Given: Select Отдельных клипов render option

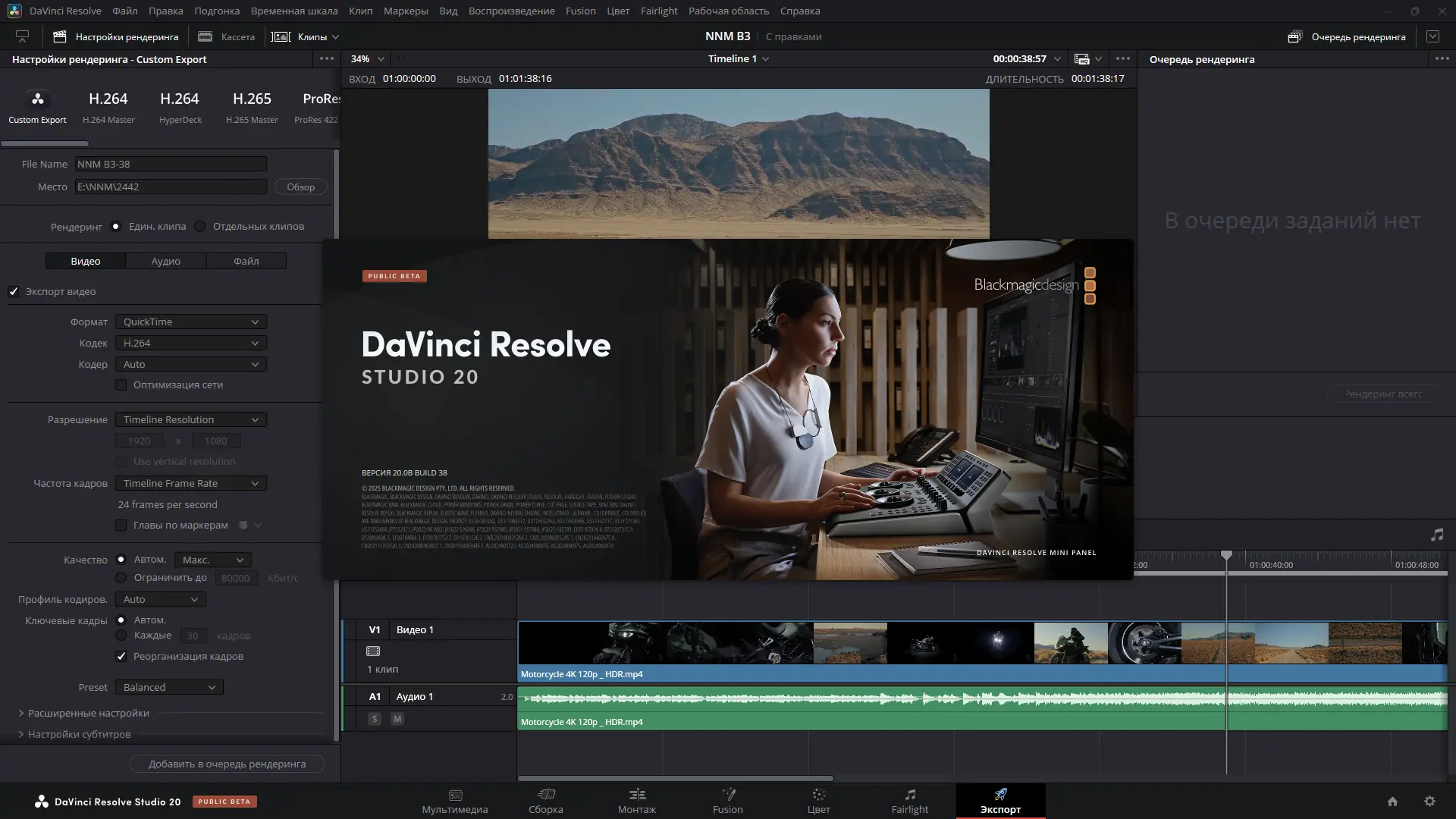Looking at the screenshot, I should click(200, 227).
